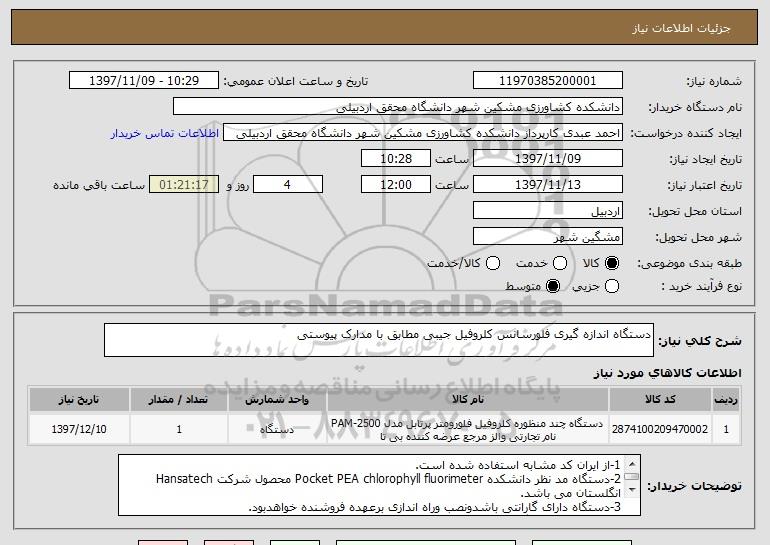
Task: Click the نام کالا column header
Action: (x=468, y=400)
